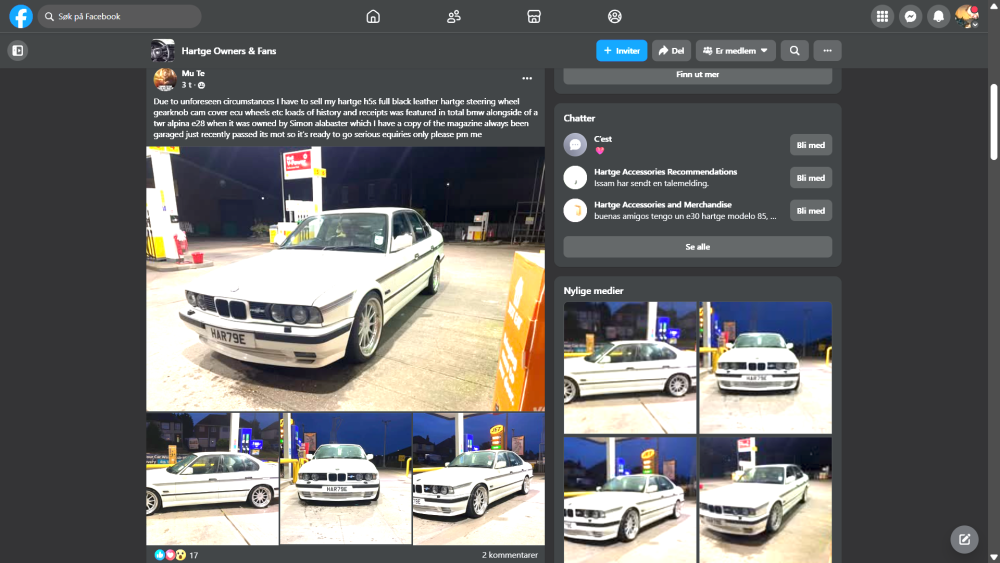This screenshot has height=563, width=1000.
Task: Open the Friends icon in top navigation
Action: pos(454,16)
